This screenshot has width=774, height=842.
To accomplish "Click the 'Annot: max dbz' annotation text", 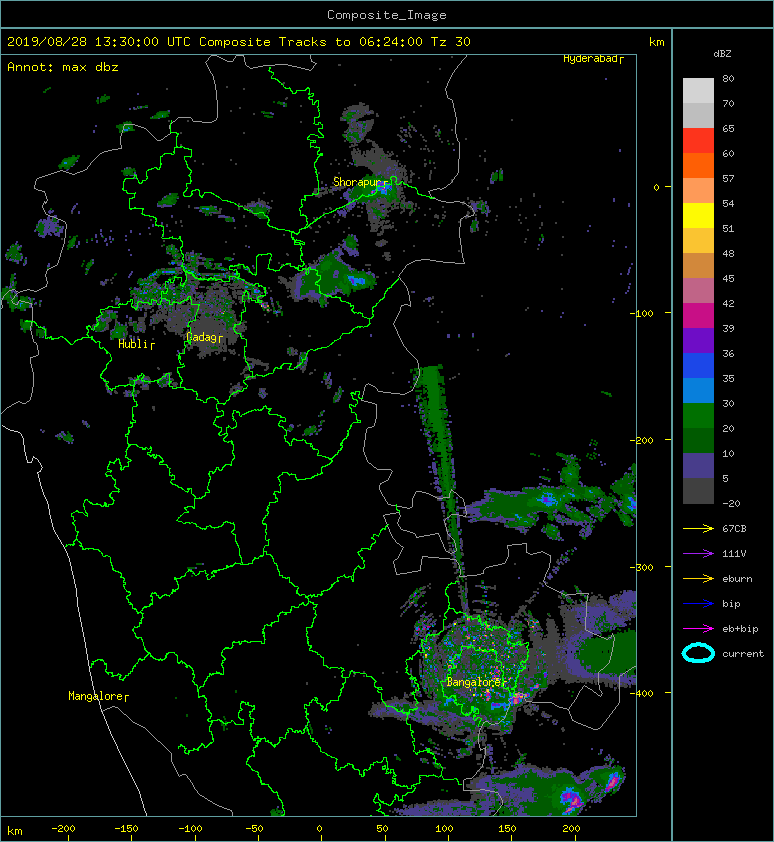I will coord(63,67).
